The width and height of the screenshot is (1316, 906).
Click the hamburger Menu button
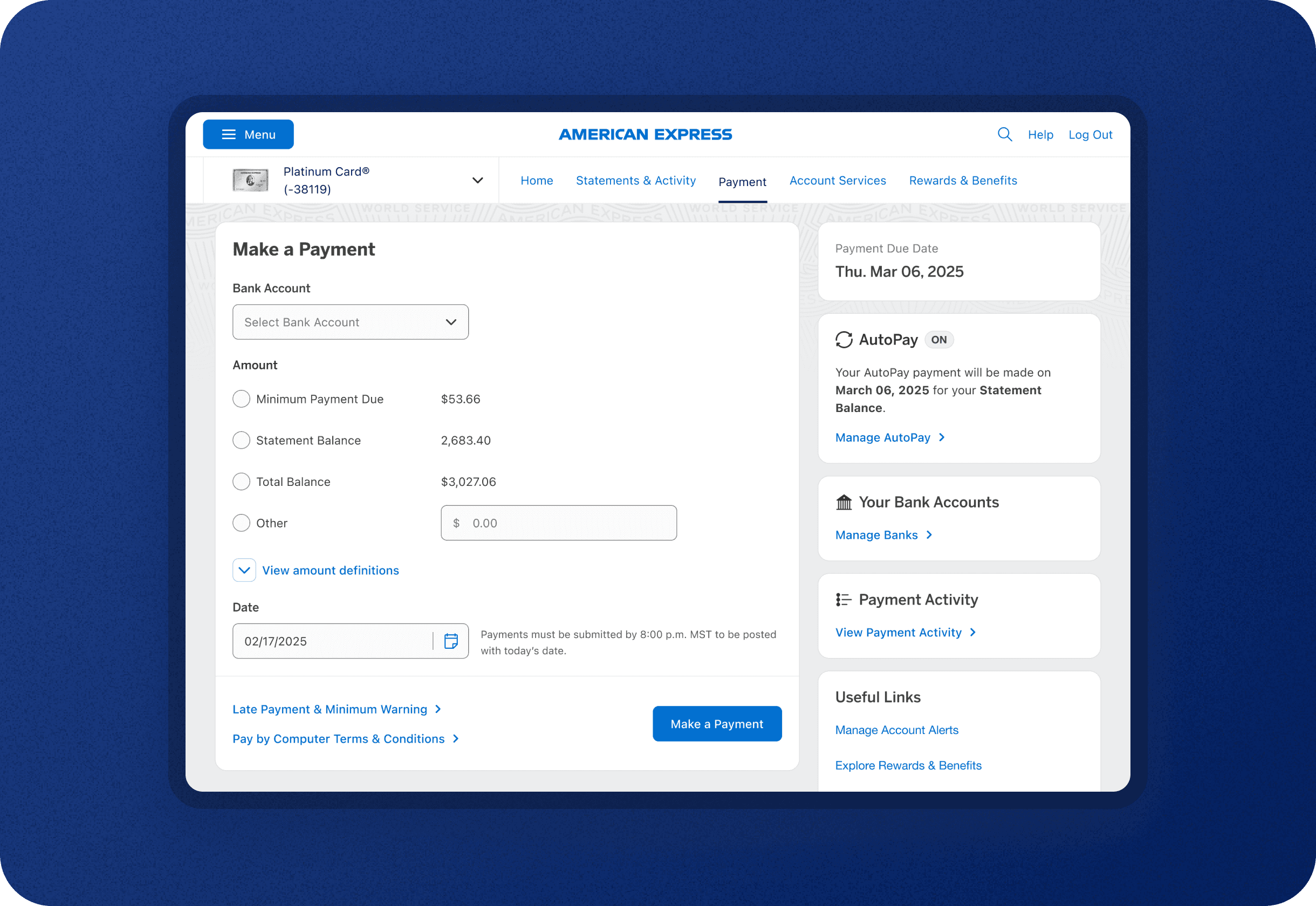[248, 134]
